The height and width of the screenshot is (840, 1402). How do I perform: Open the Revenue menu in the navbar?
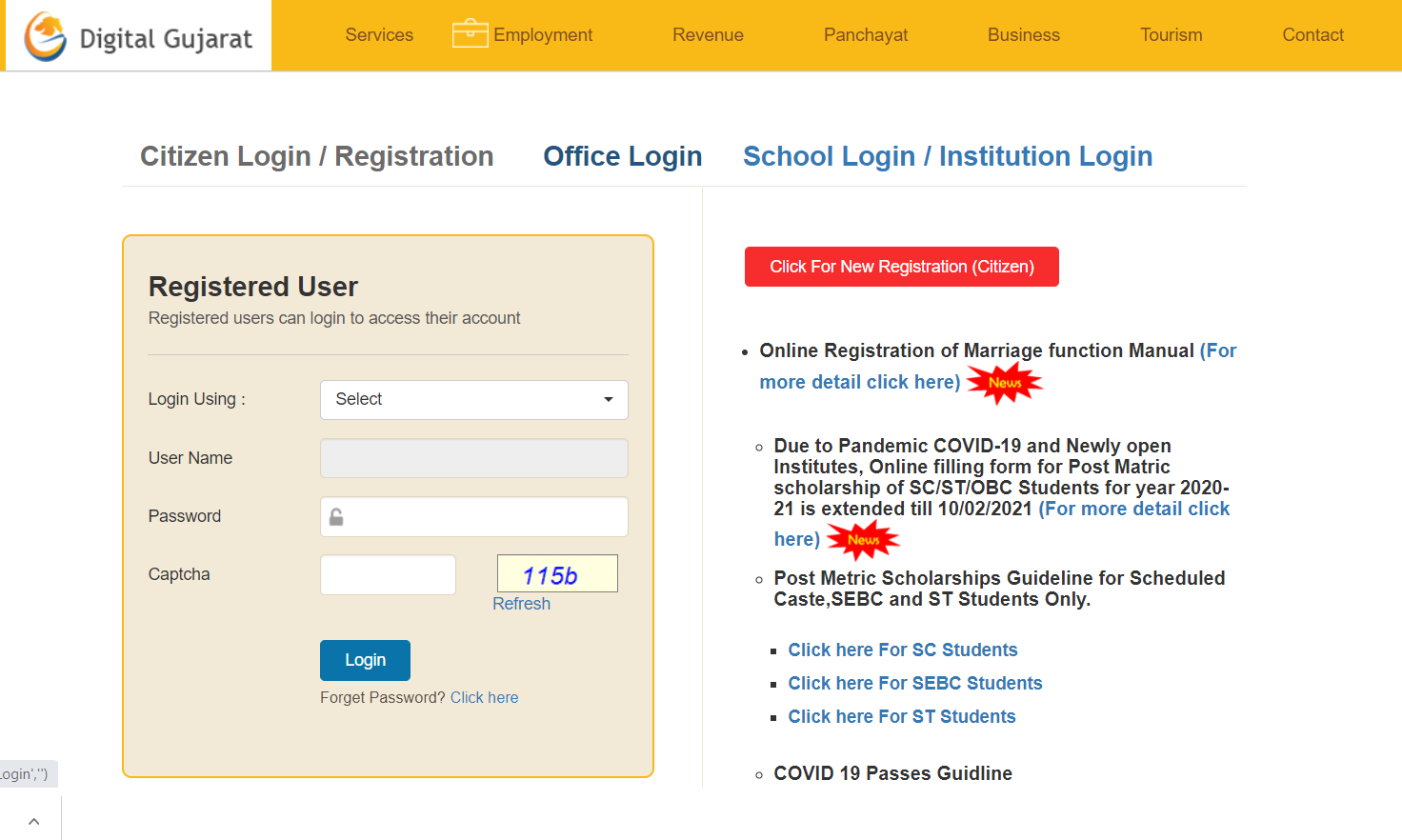pyautogui.click(x=708, y=34)
